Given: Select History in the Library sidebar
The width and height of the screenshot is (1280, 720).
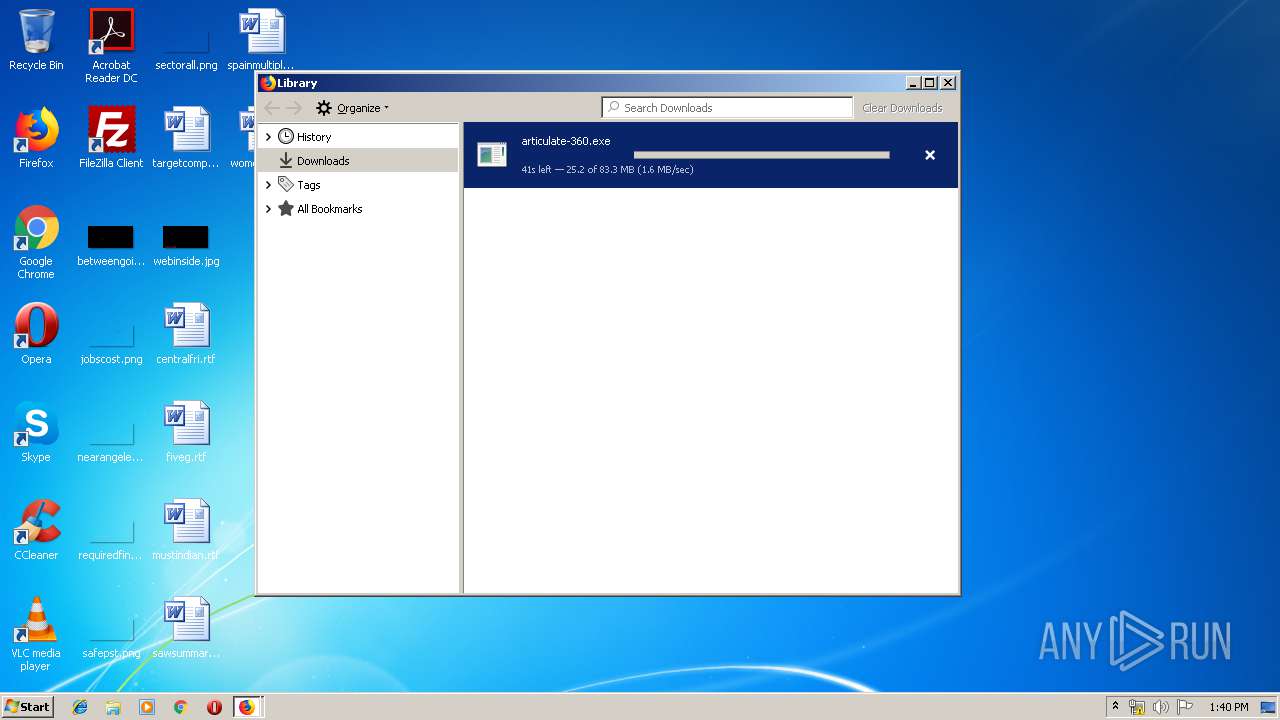Looking at the screenshot, I should [x=314, y=137].
